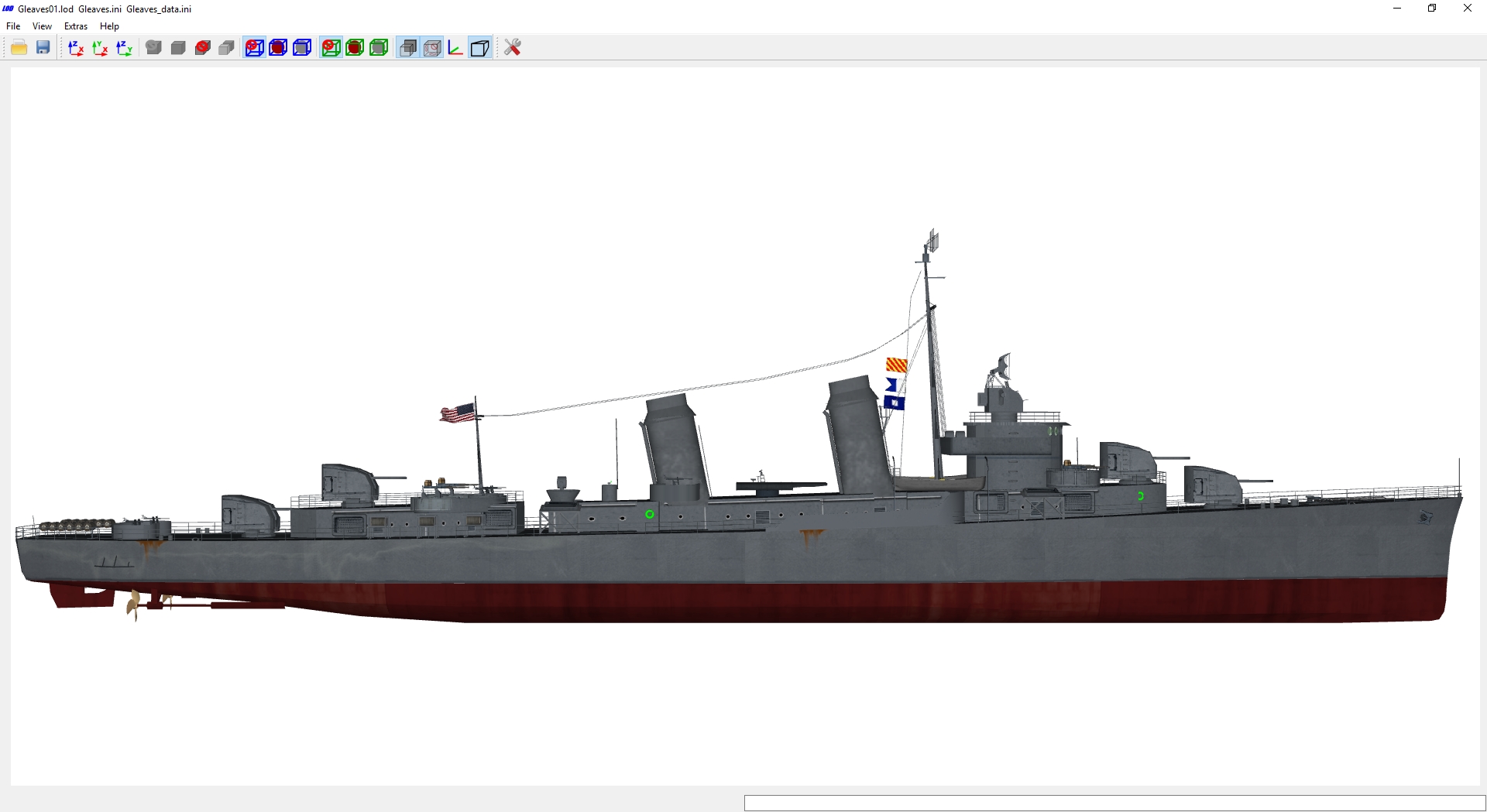Open the Extras menu
This screenshot has height=812, width=1487.
pos(76,26)
